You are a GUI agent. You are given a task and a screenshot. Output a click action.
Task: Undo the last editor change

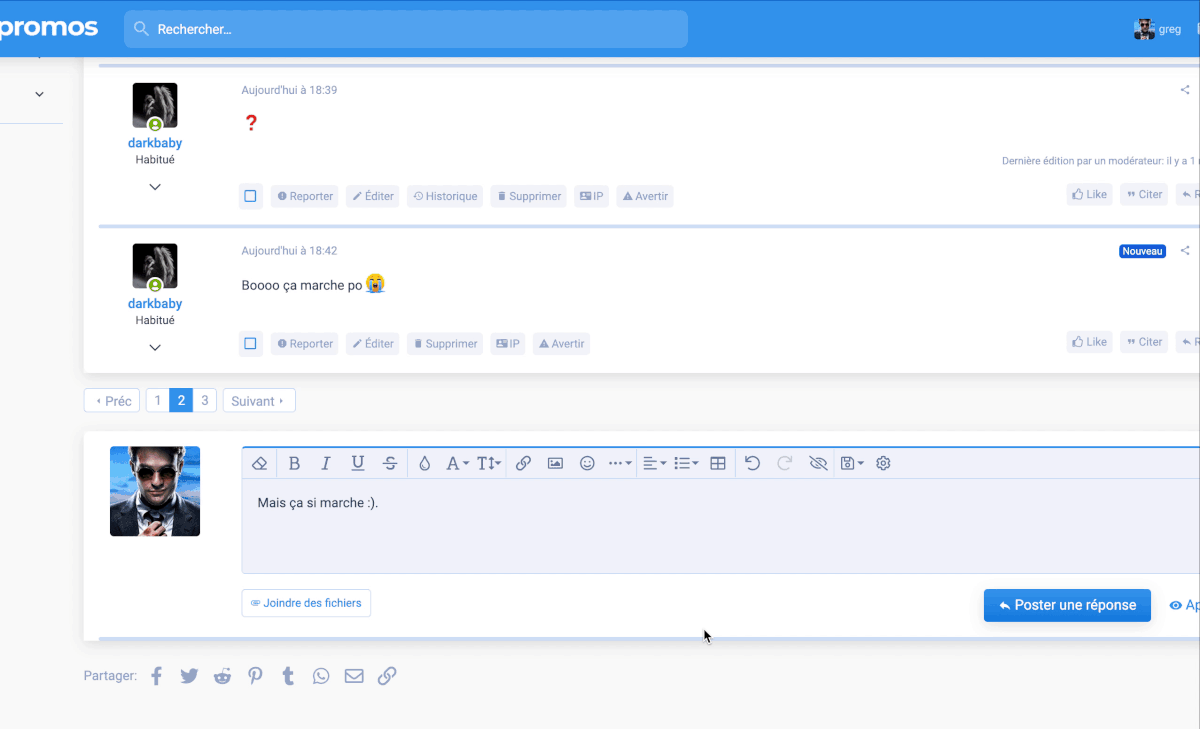click(753, 463)
